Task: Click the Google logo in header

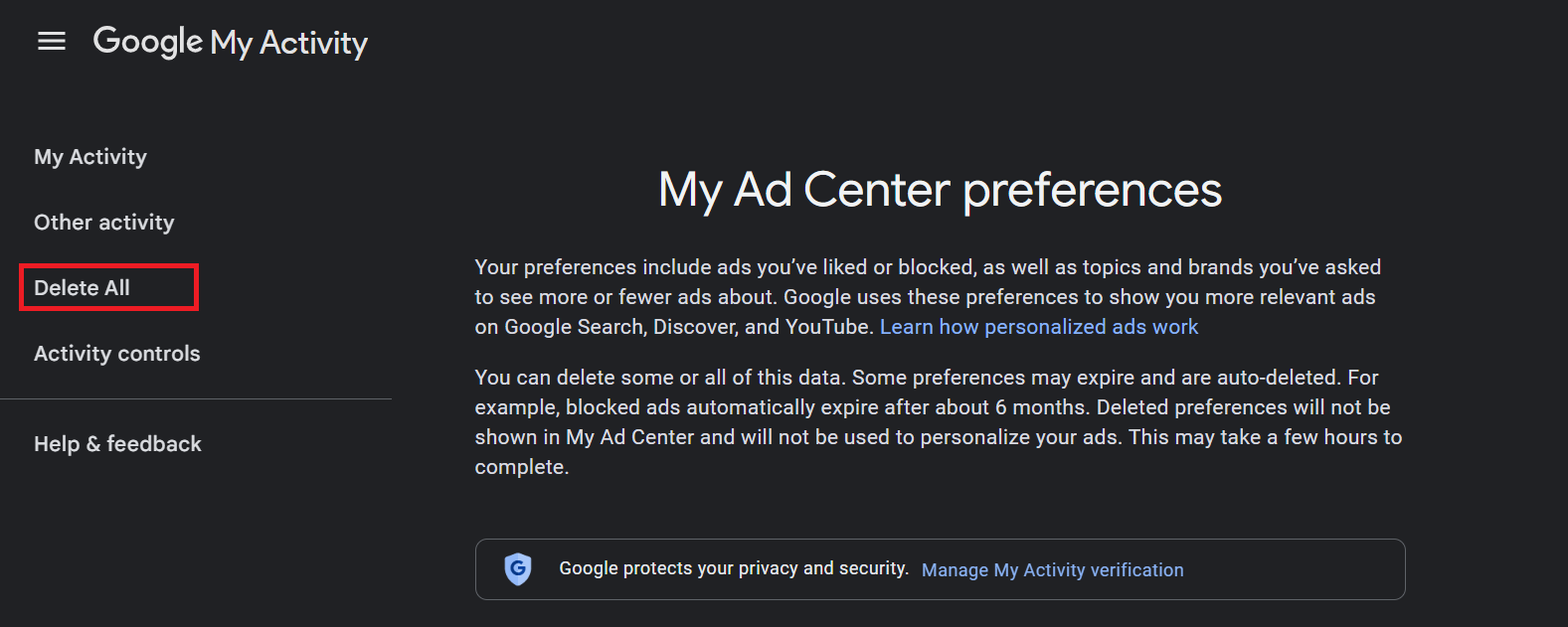Action: pos(148,42)
